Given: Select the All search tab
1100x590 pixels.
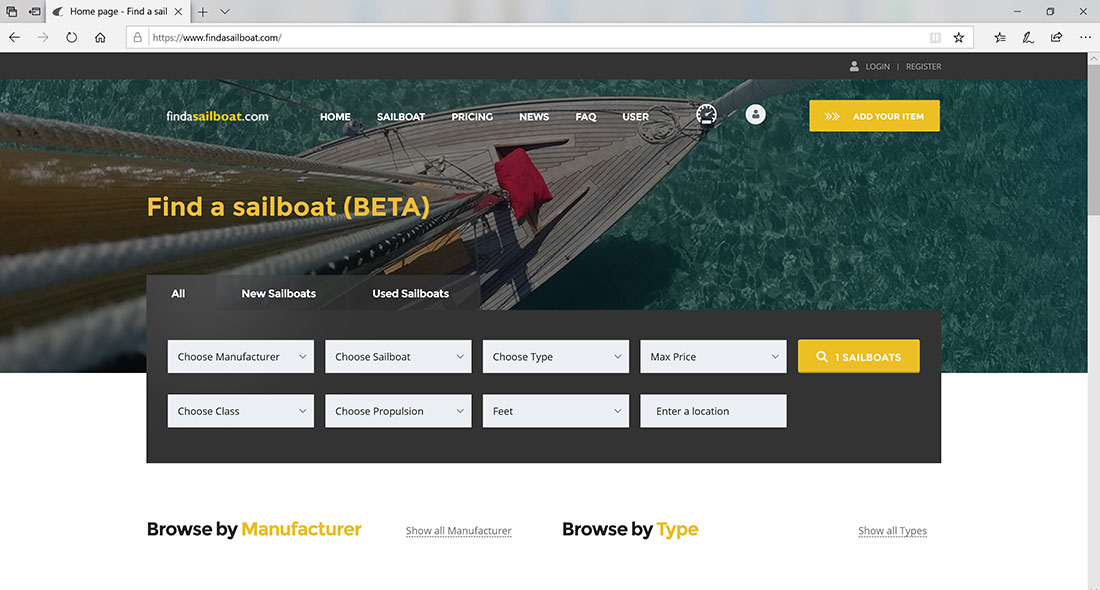Looking at the screenshot, I should coord(178,293).
